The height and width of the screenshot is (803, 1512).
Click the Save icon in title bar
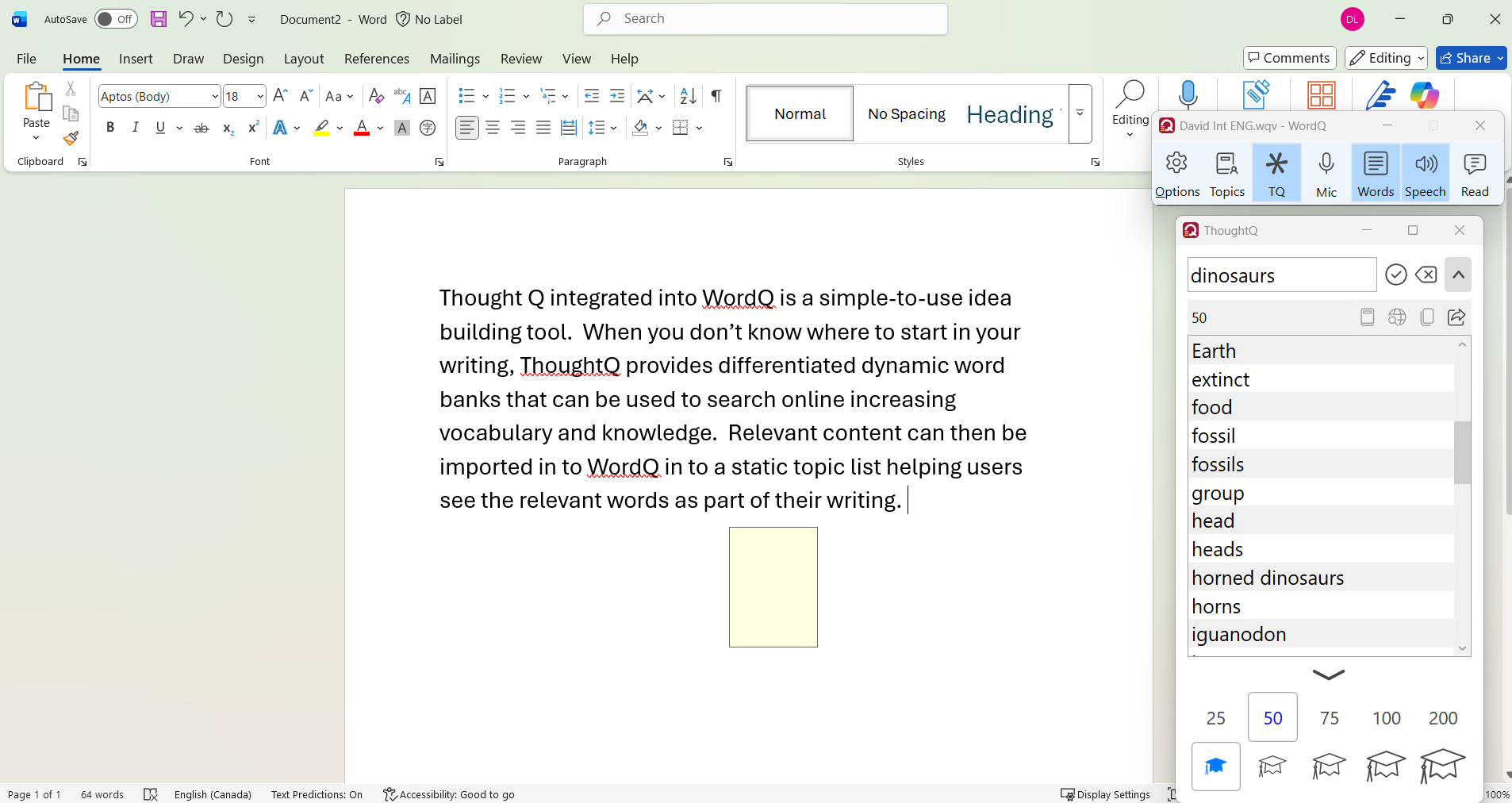pyautogui.click(x=159, y=19)
